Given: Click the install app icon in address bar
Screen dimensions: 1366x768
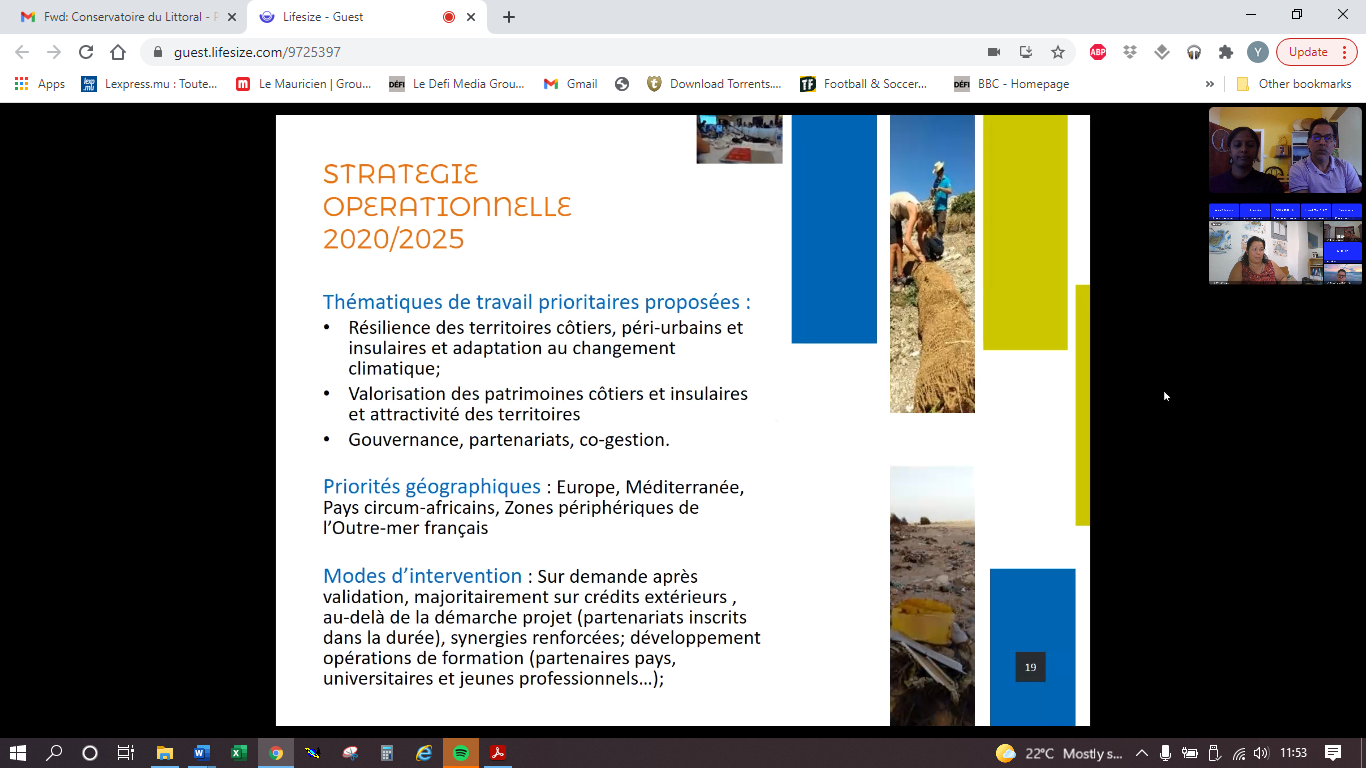Looking at the screenshot, I should point(1025,52).
